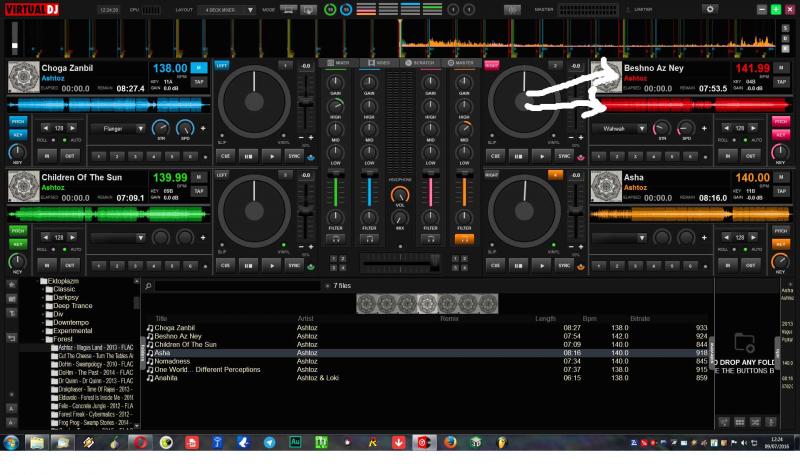Click SYNC on Beshno Az Ney deck
This screenshot has height=475, width=800.
[x=564, y=156]
